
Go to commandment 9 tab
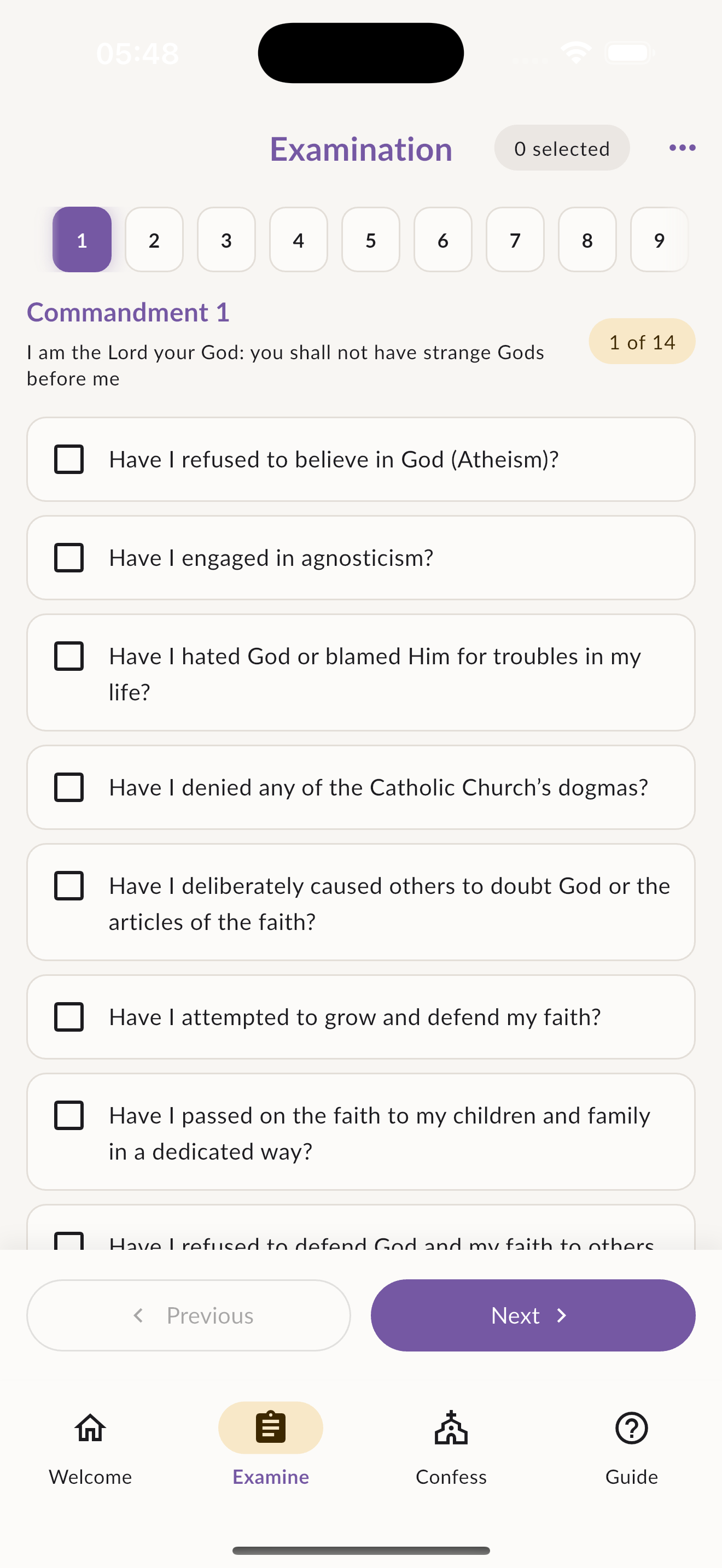tap(659, 240)
